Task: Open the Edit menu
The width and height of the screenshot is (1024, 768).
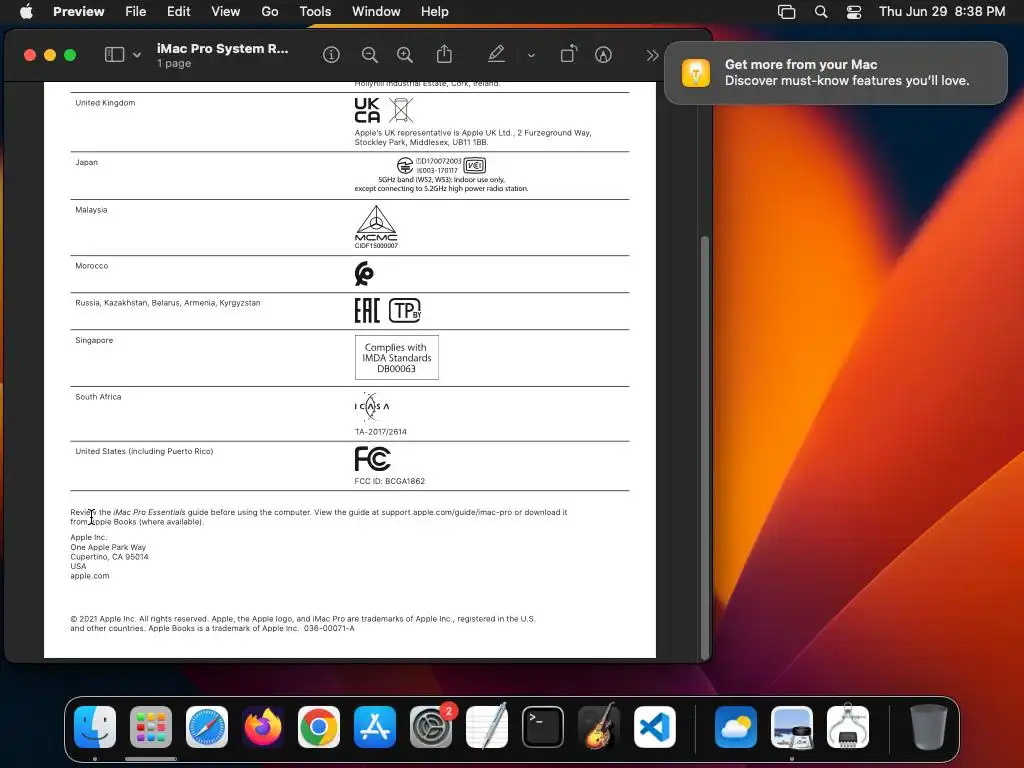Action: (x=178, y=11)
